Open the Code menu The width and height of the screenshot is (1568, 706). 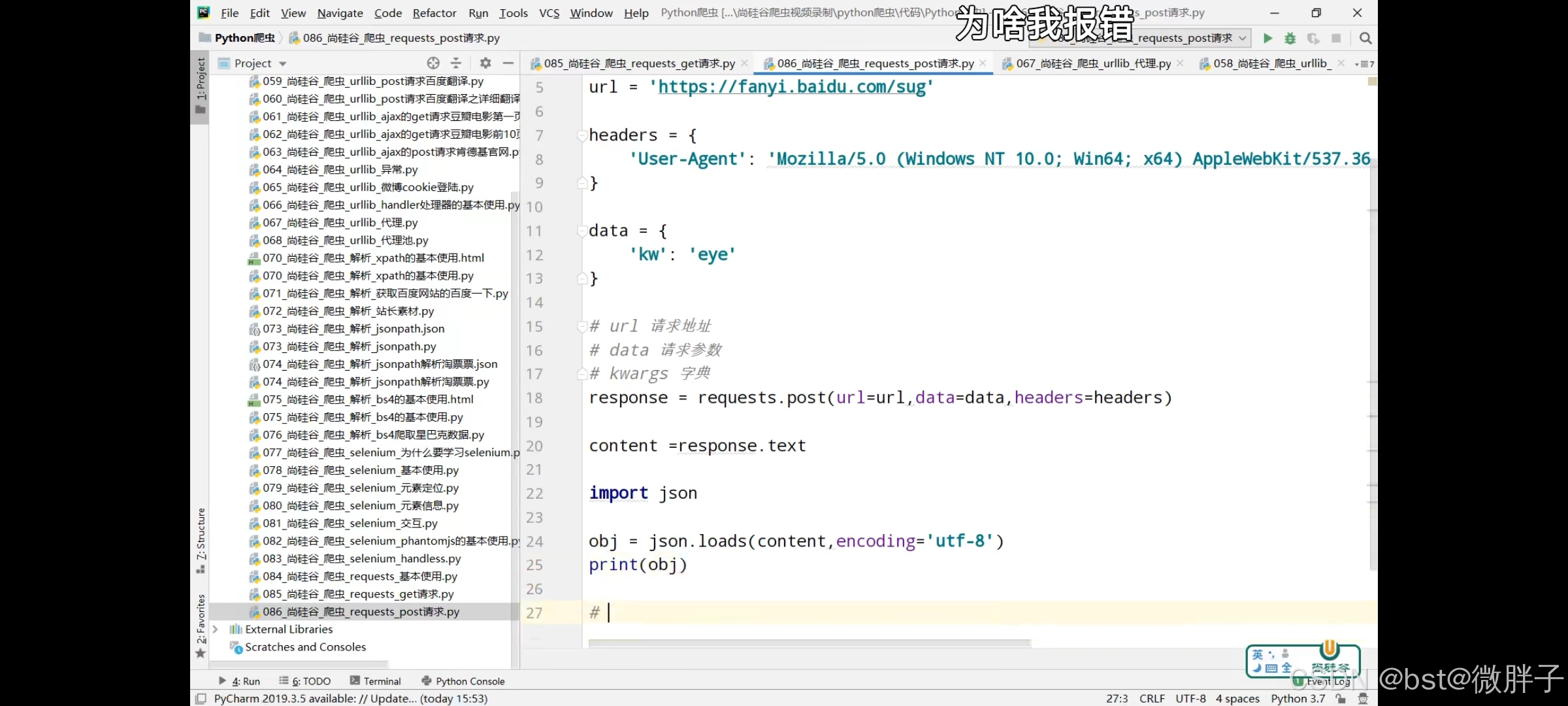tap(387, 13)
